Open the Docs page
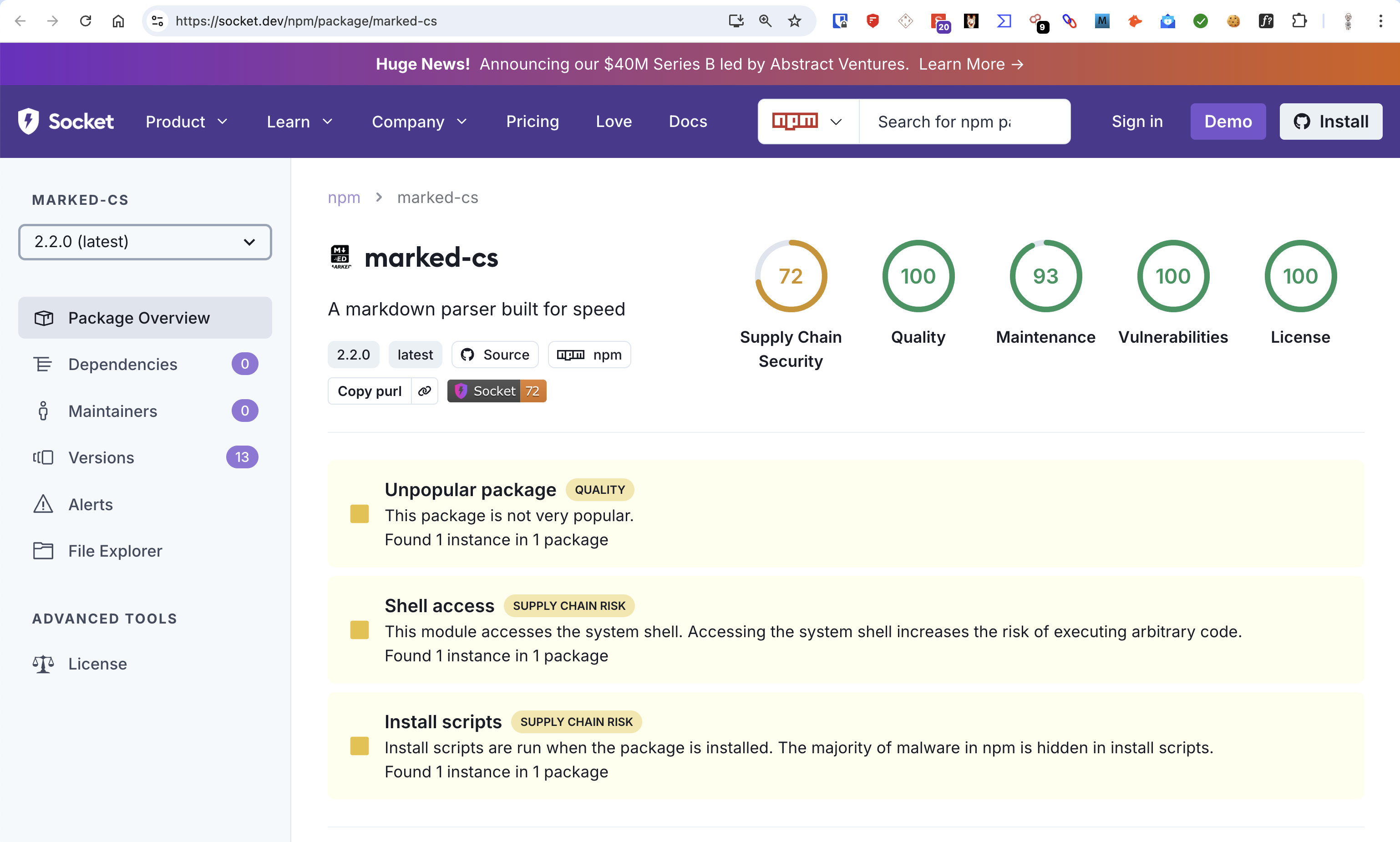This screenshot has height=842, width=1400. [688, 122]
